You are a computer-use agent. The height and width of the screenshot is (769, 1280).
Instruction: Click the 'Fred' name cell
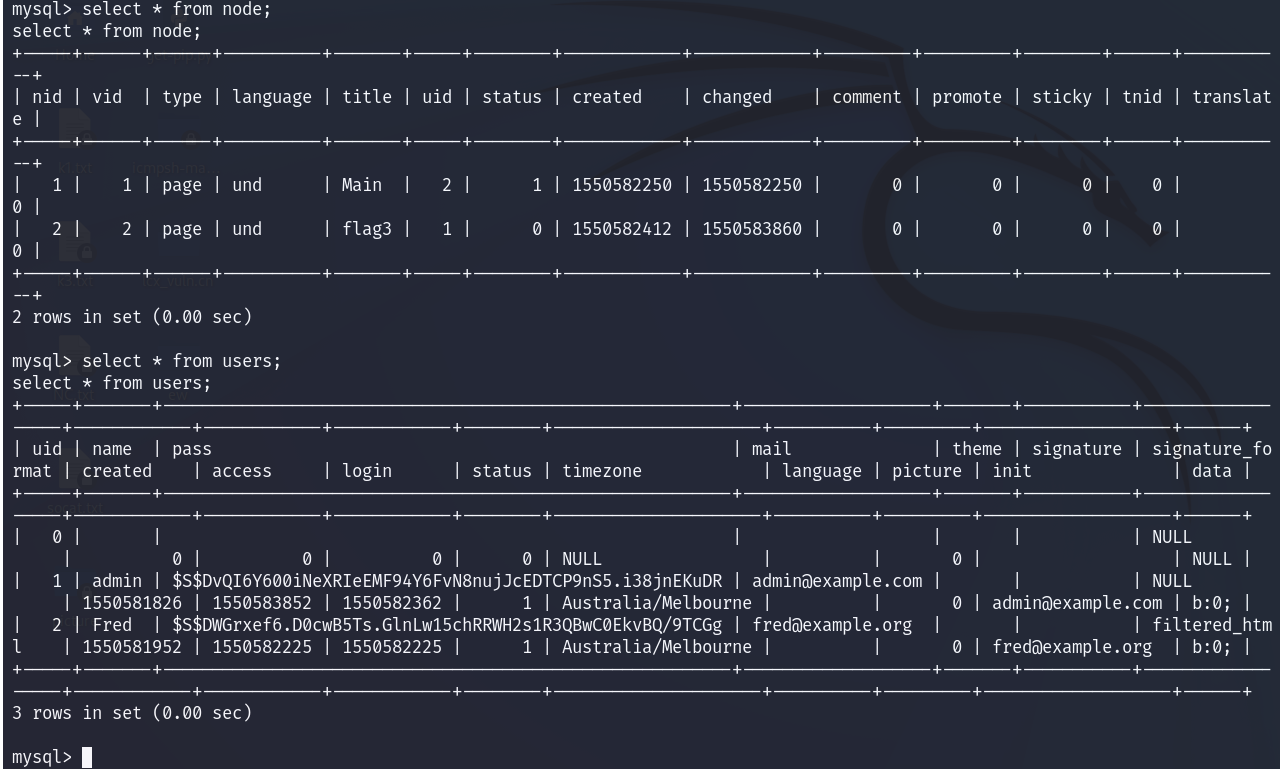click(112, 625)
